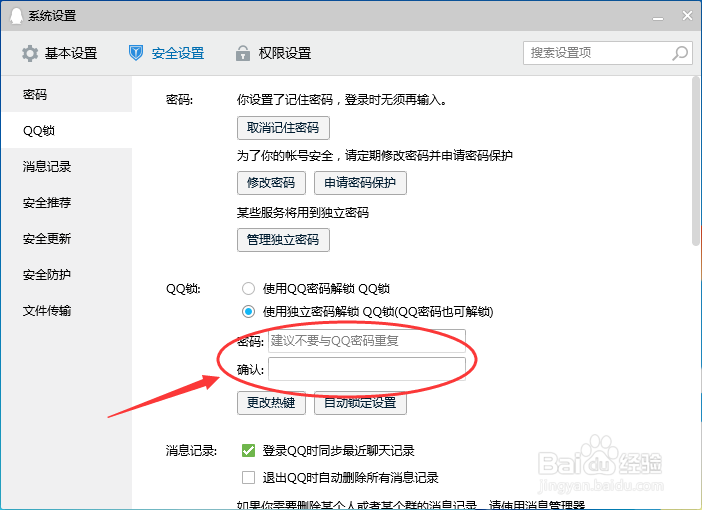Select QQ锁 in the sidebar
This screenshot has height=510, width=702.
pos(67,130)
